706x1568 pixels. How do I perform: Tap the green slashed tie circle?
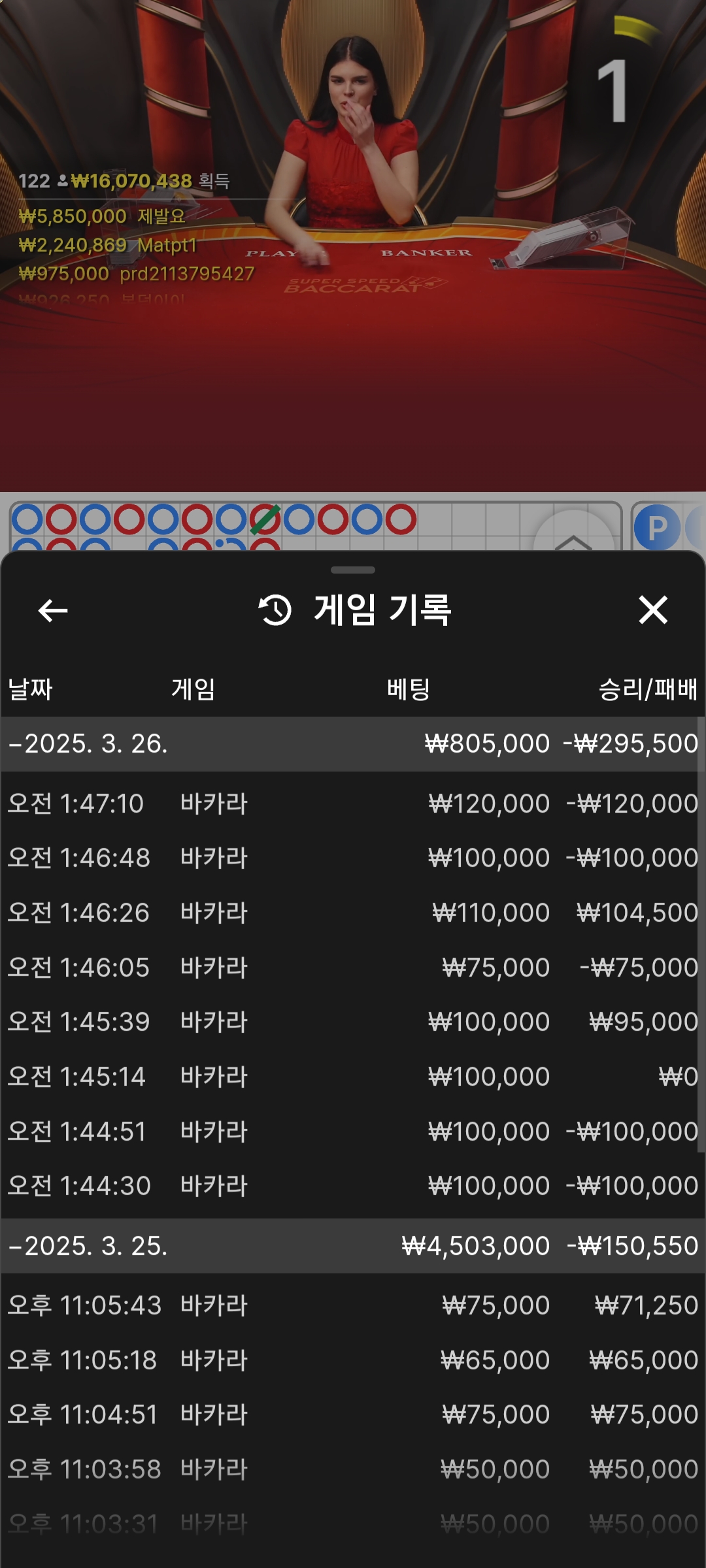(x=265, y=520)
